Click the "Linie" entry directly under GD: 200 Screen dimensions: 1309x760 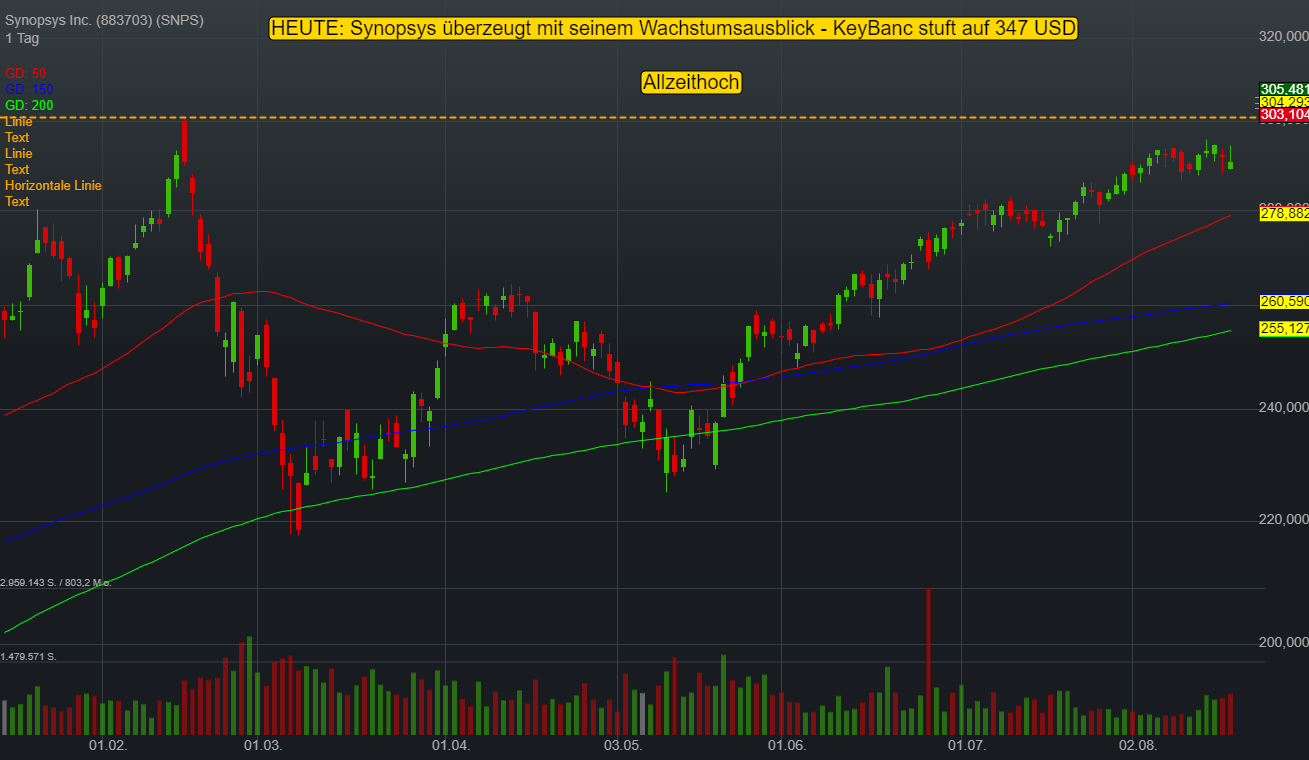tap(18, 121)
